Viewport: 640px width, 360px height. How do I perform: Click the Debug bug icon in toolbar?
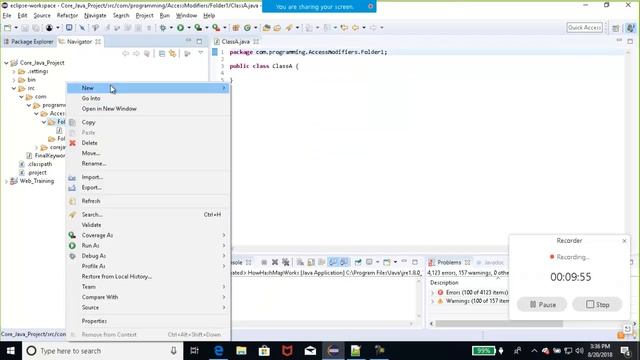point(163,28)
